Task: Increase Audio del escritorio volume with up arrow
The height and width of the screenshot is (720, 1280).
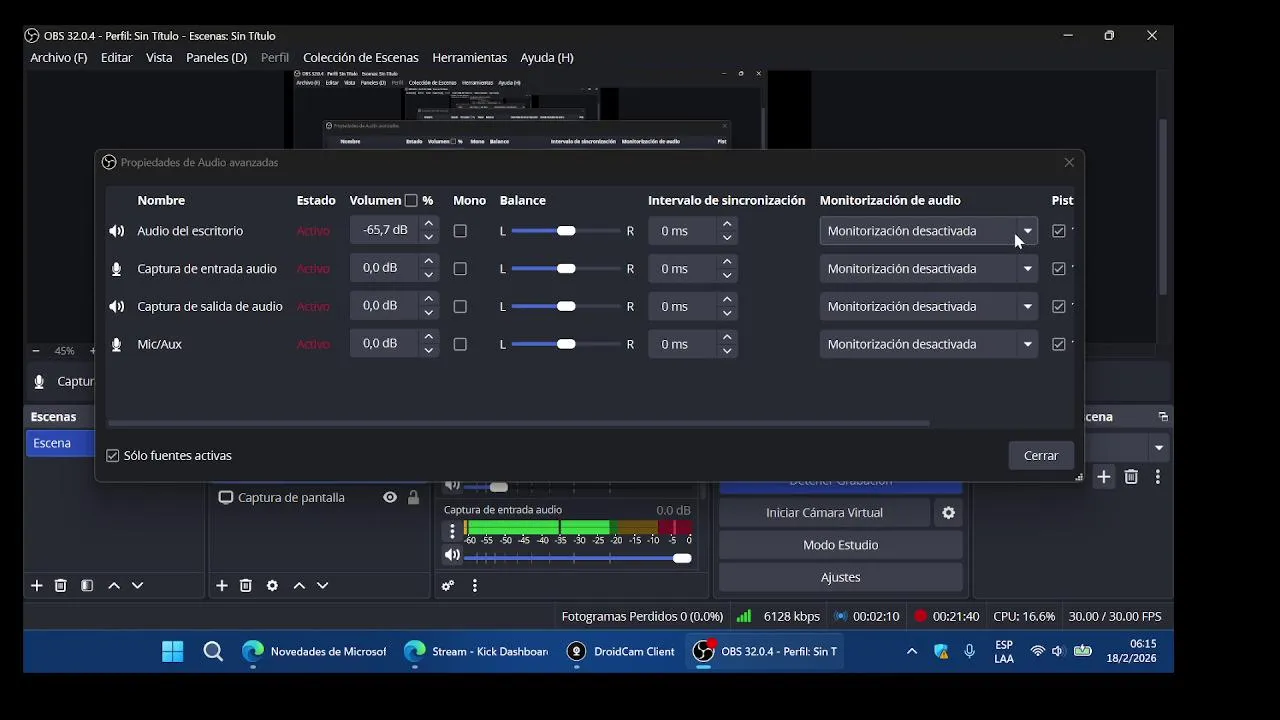Action: (x=429, y=224)
